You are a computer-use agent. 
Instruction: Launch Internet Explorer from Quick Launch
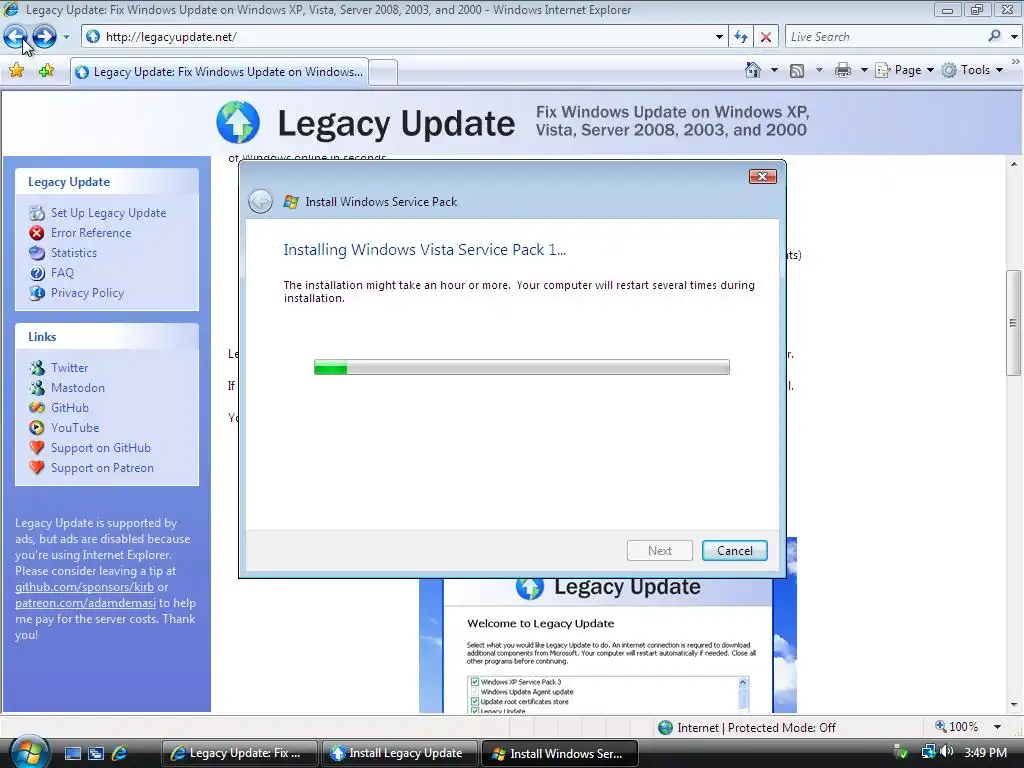tap(120, 753)
